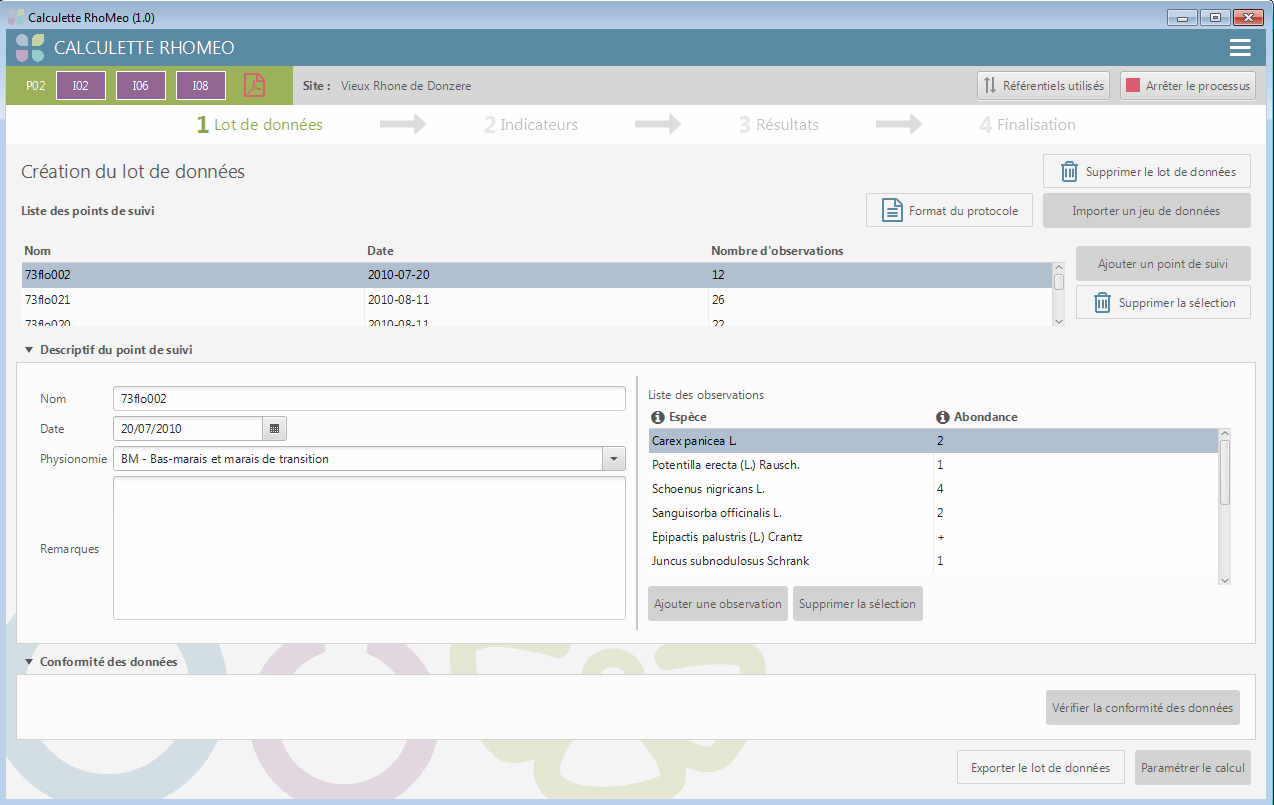The height and width of the screenshot is (805, 1274).
Task: Click Supprimer le lot de données
Action: coord(1147,172)
